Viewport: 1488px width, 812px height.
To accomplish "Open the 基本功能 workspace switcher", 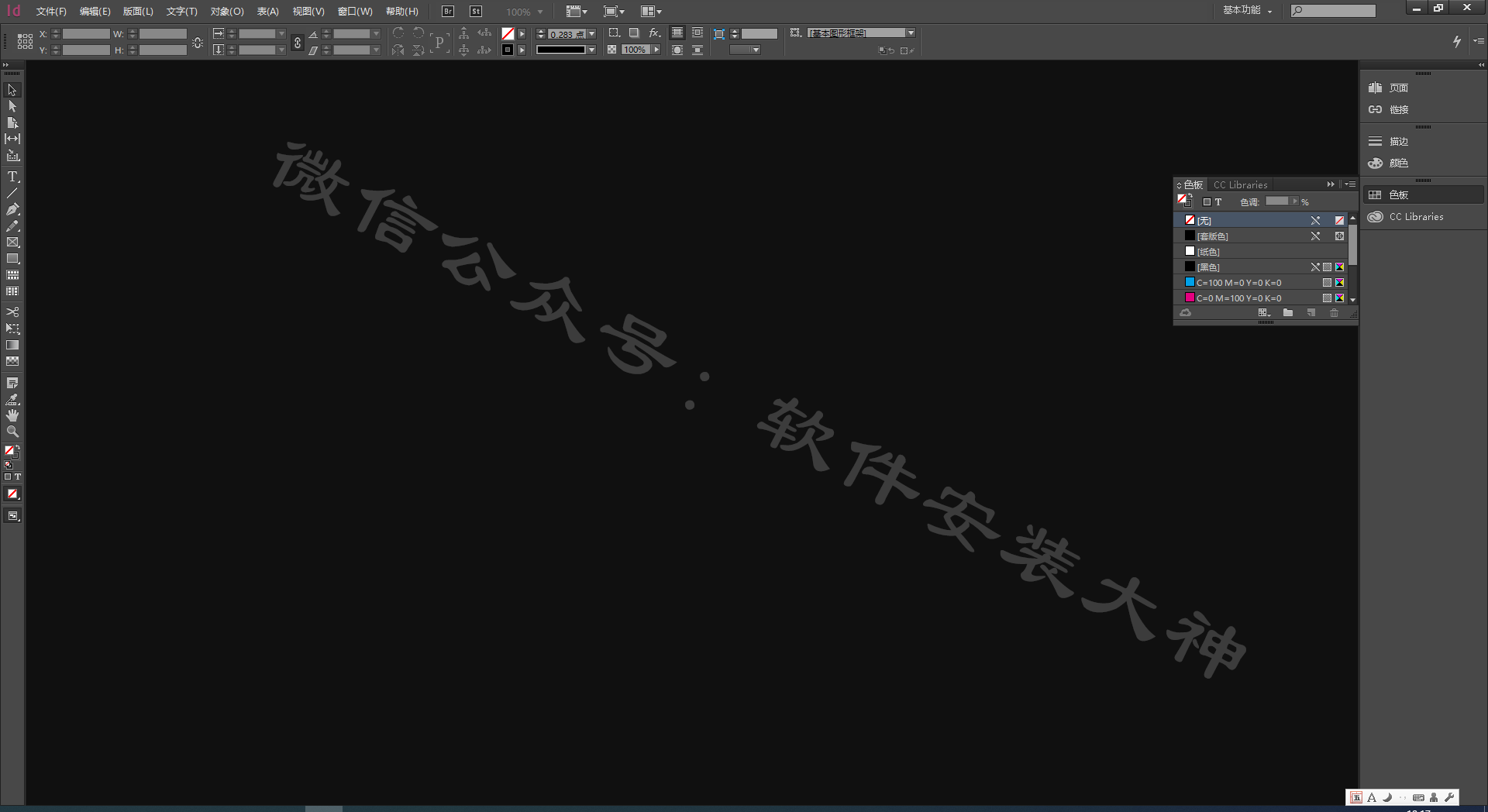I will (x=1248, y=10).
